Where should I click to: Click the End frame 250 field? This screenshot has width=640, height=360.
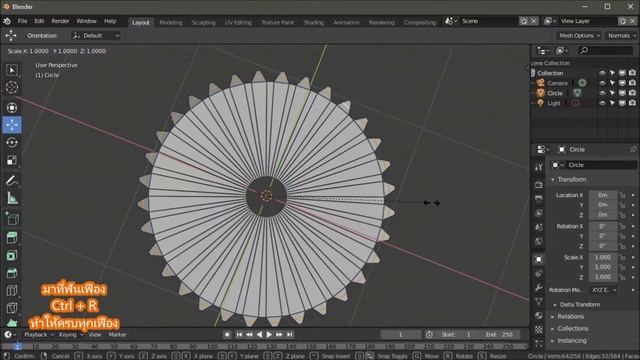pyautogui.click(x=500, y=334)
